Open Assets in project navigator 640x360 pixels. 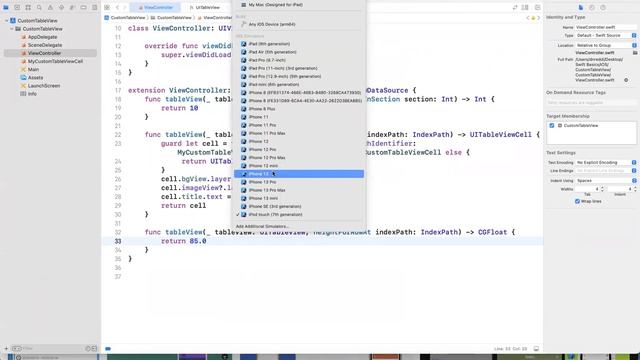point(35,78)
